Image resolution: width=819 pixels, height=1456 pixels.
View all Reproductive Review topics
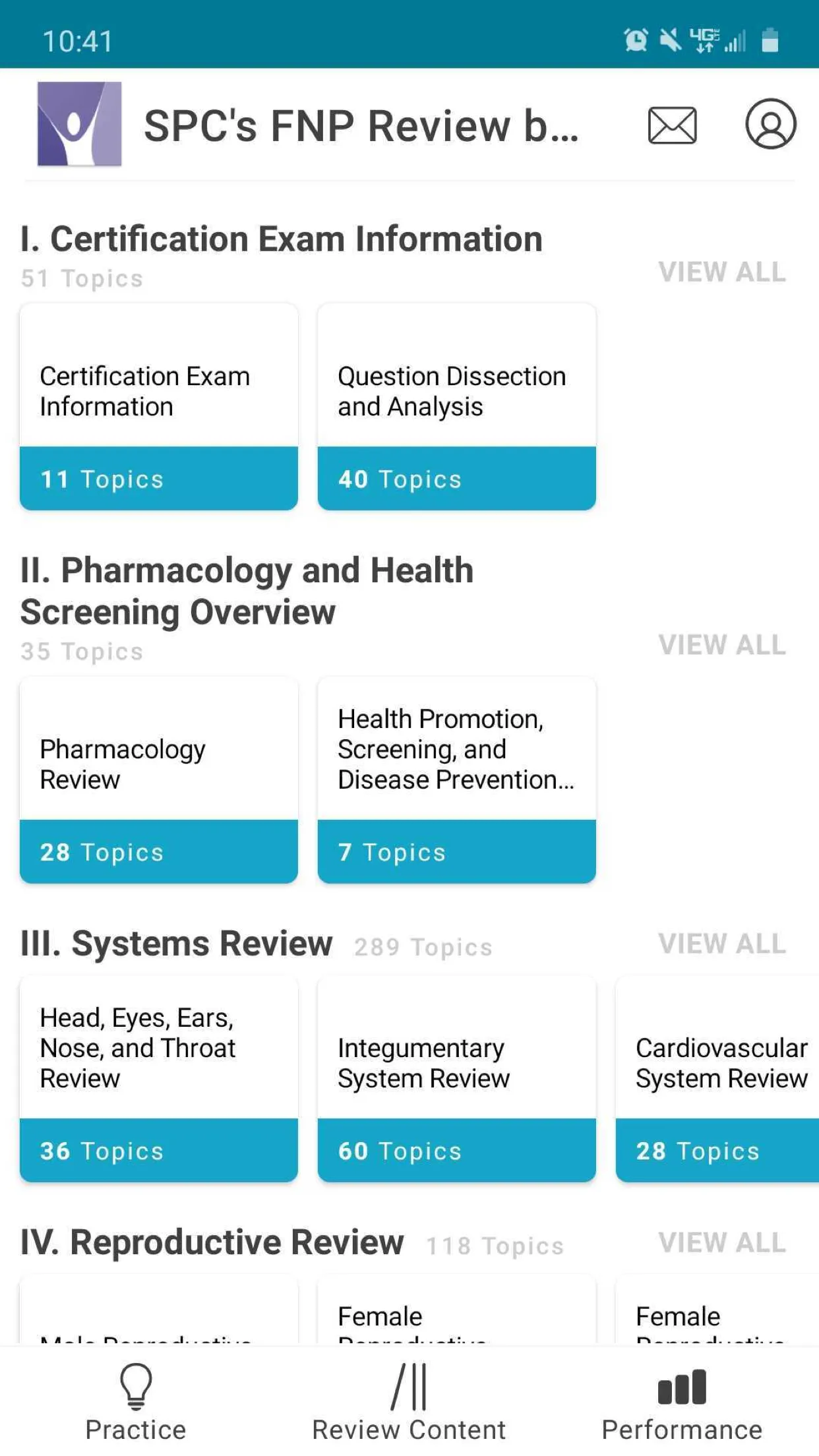pos(722,1242)
